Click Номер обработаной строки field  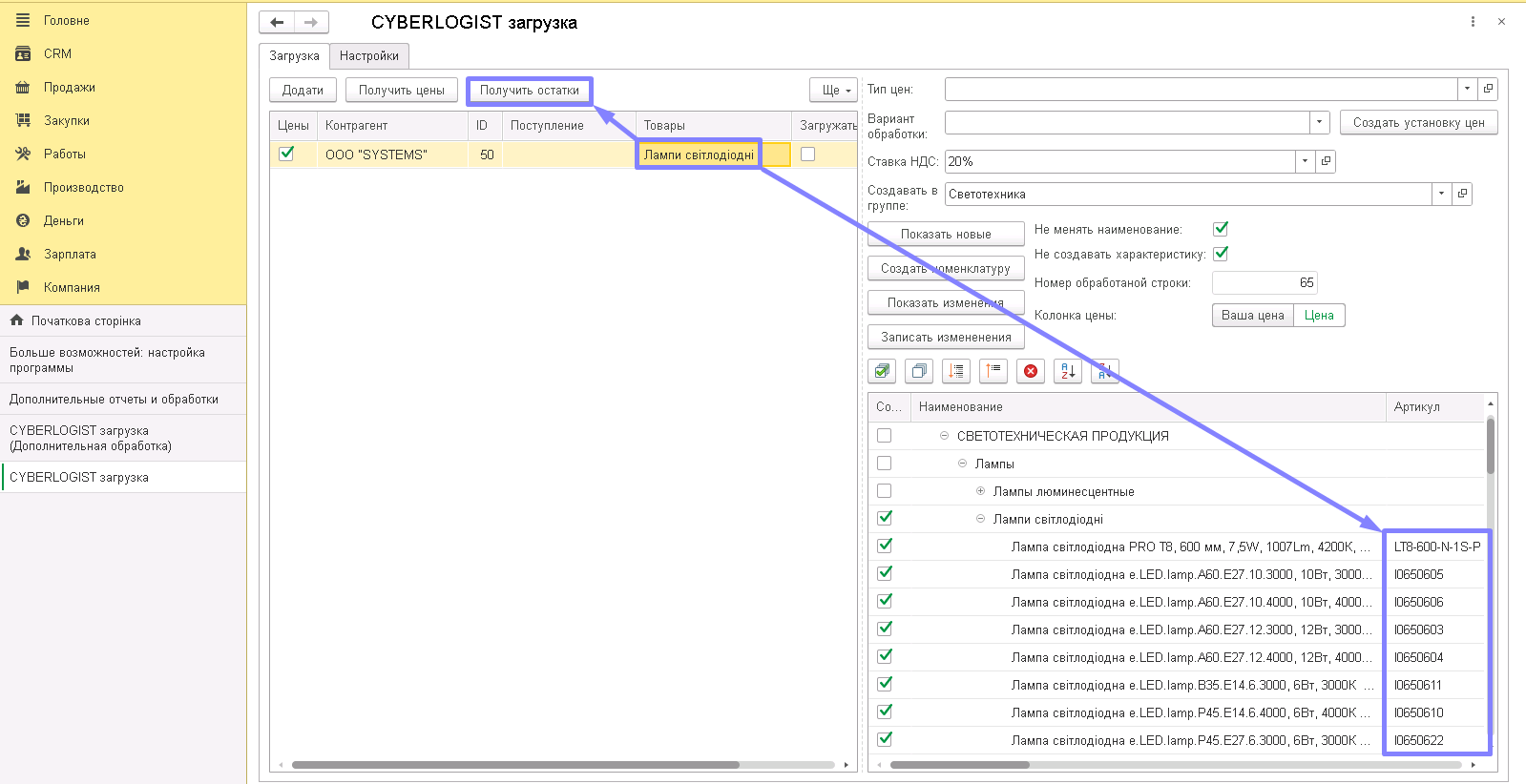coord(1265,282)
